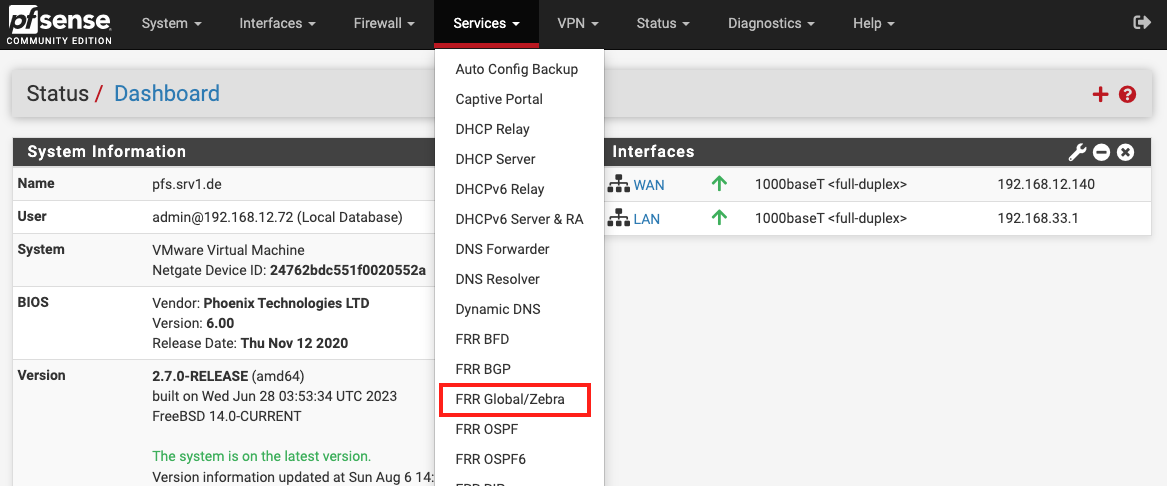Collapse the Interfaces widget with minus icon
This screenshot has height=486, width=1167.
click(1101, 152)
